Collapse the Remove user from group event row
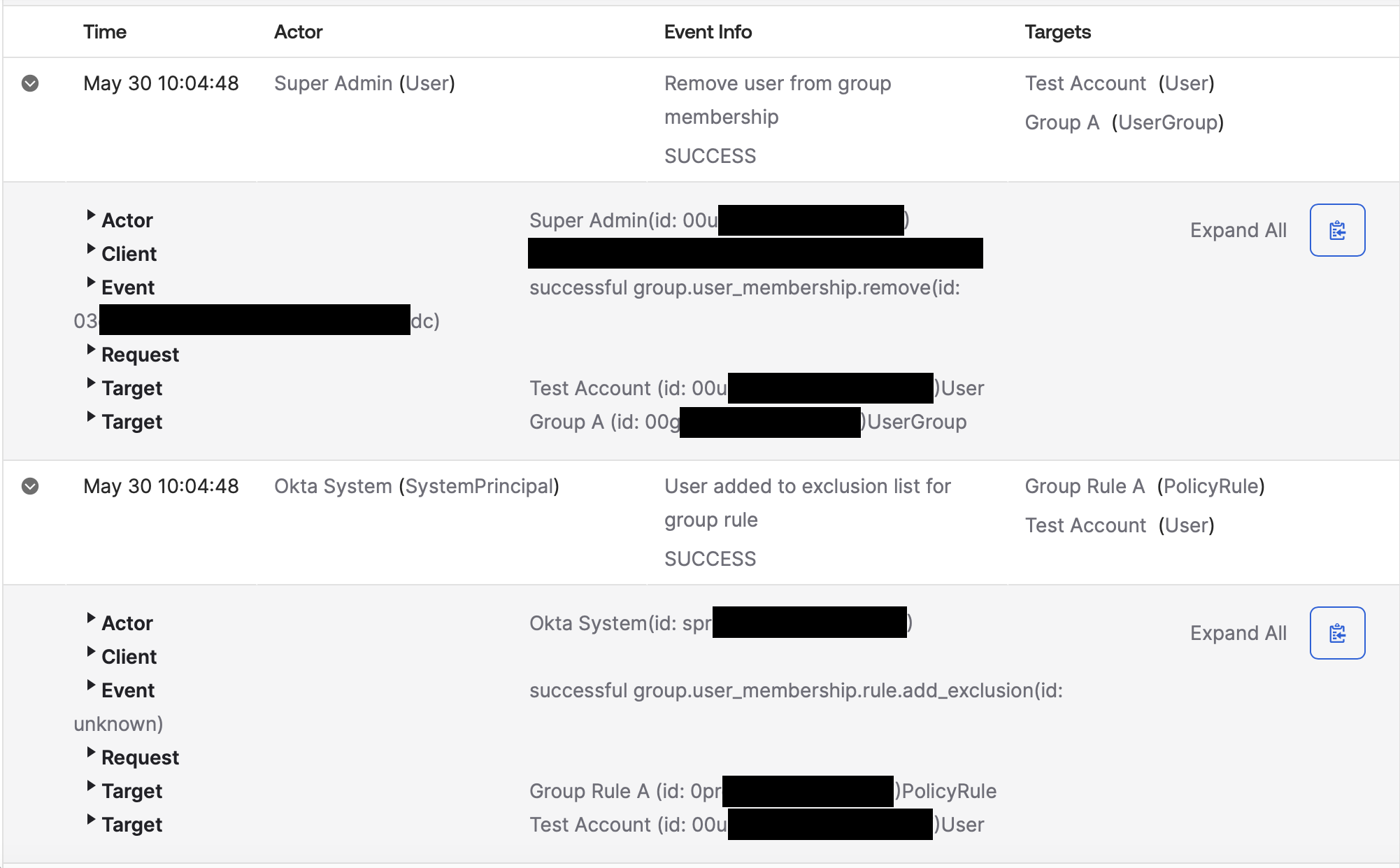The height and width of the screenshot is (868, 1400). pos(30,83)
